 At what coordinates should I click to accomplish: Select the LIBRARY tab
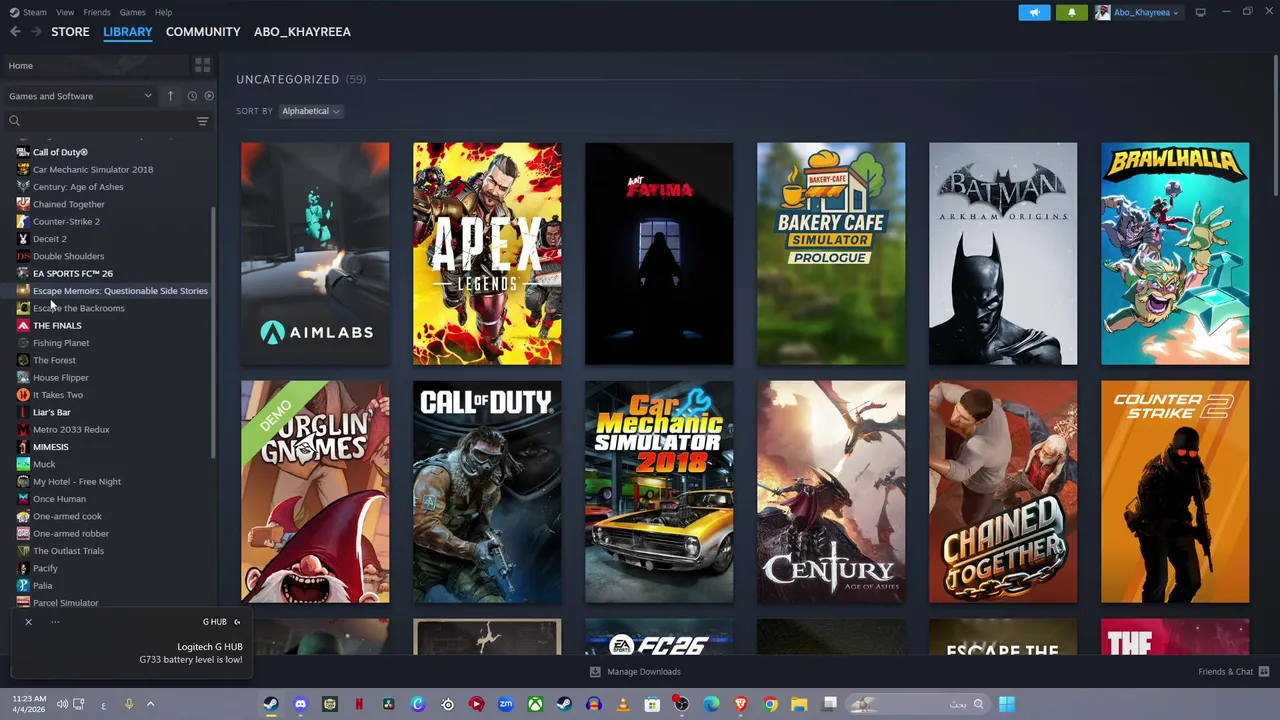128,32
